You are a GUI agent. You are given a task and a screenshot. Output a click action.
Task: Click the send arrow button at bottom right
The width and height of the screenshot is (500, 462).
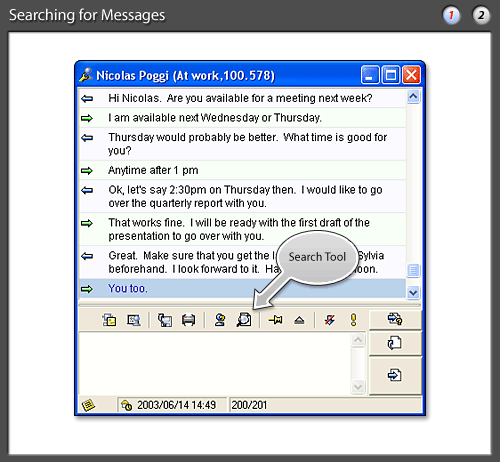(395, 376)
